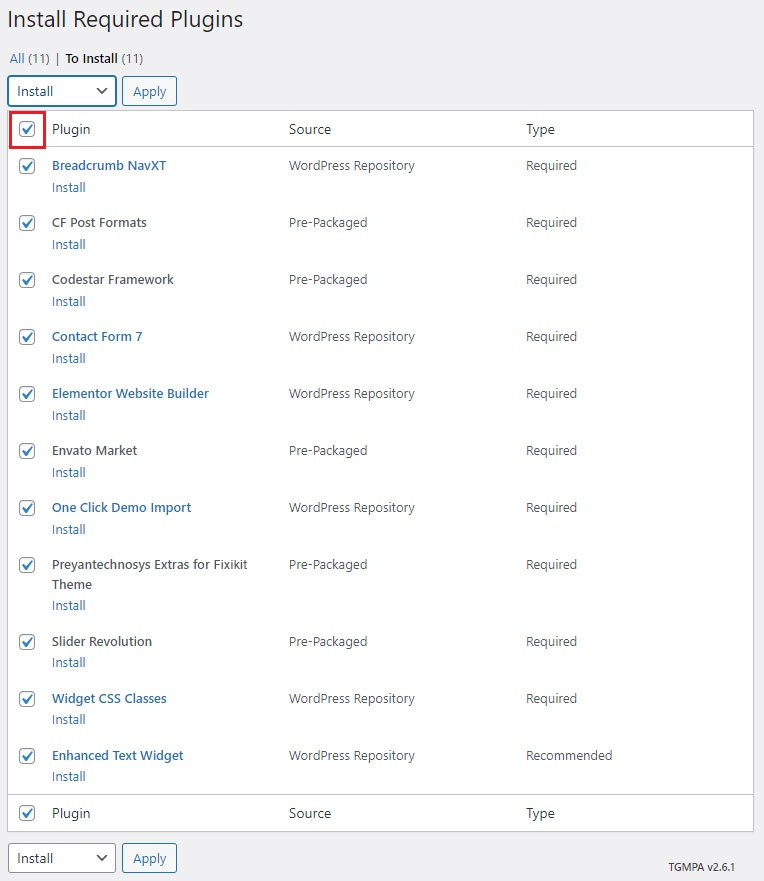Click the Preyantechnosys Extras for Fixikit Theme name
The width and height of the screenshot is (764, 881).
point(149,574)
